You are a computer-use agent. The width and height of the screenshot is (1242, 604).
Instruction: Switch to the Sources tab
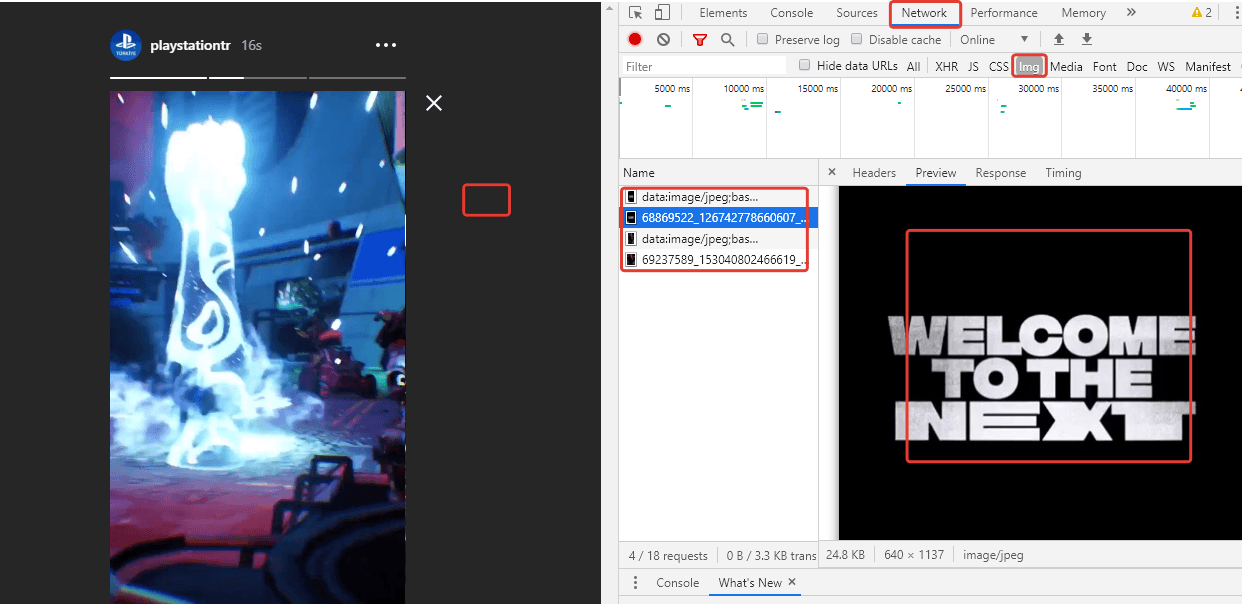[857, 13]
